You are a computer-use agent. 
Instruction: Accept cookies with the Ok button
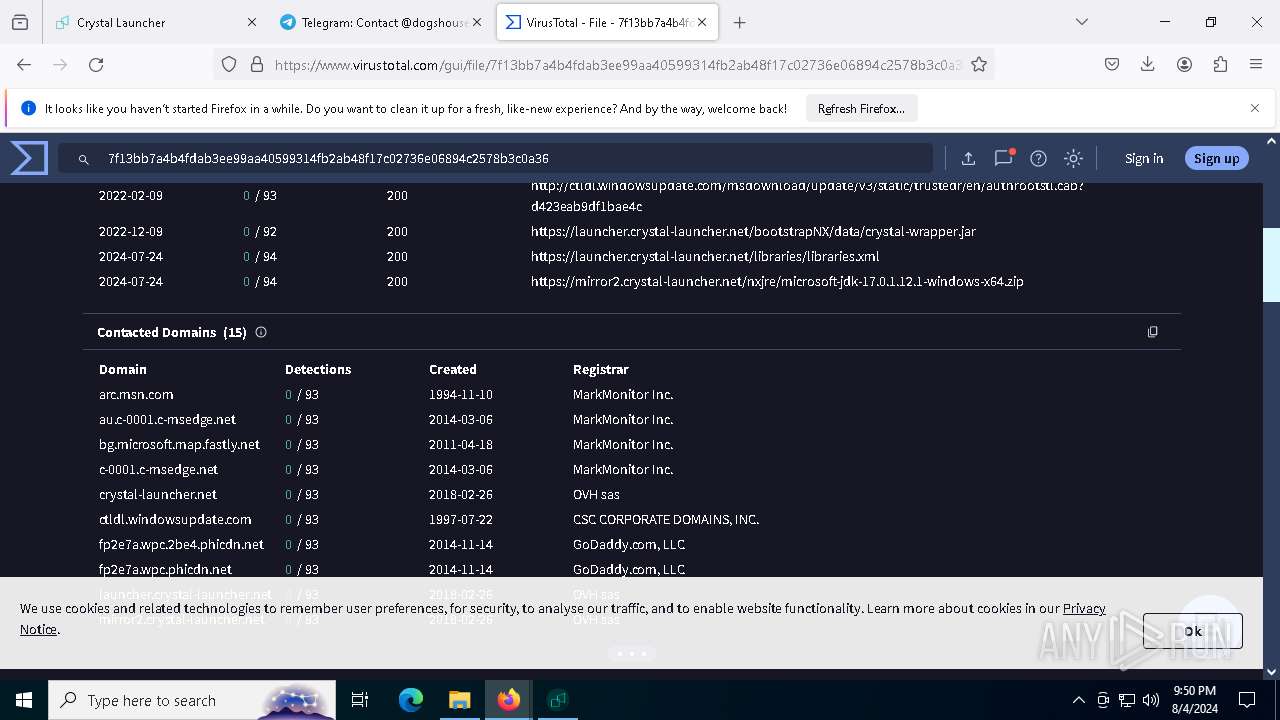point(1192,631)
